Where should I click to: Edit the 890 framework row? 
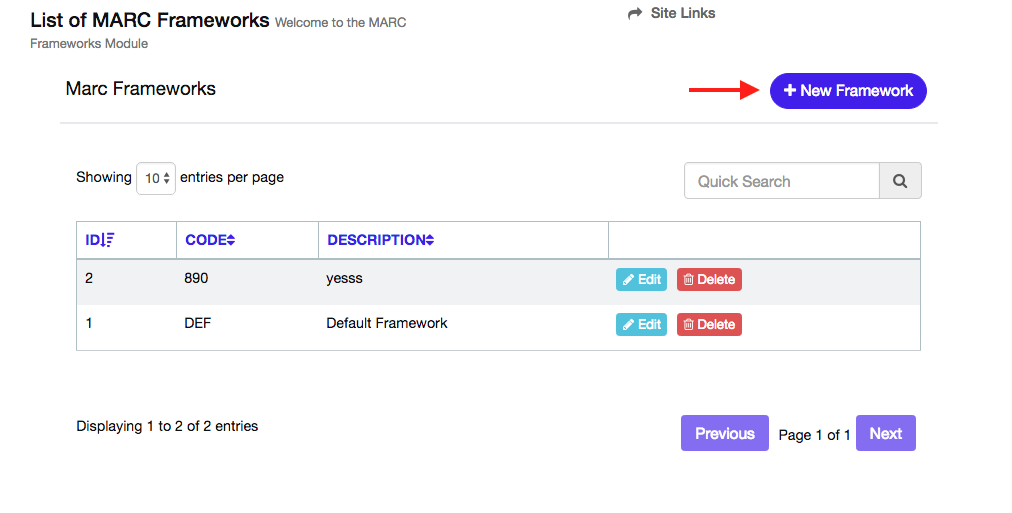(x=641, y=280)
